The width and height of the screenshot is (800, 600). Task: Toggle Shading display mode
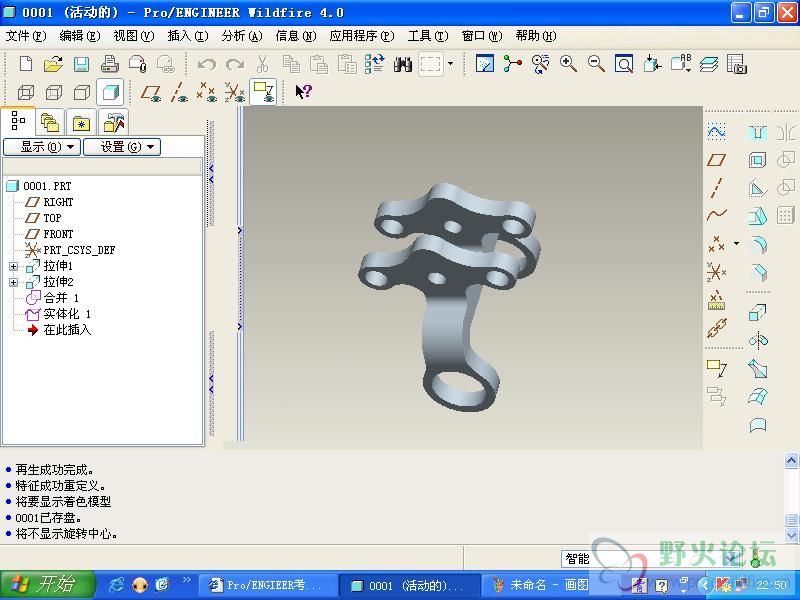click(x=110, y=92)
